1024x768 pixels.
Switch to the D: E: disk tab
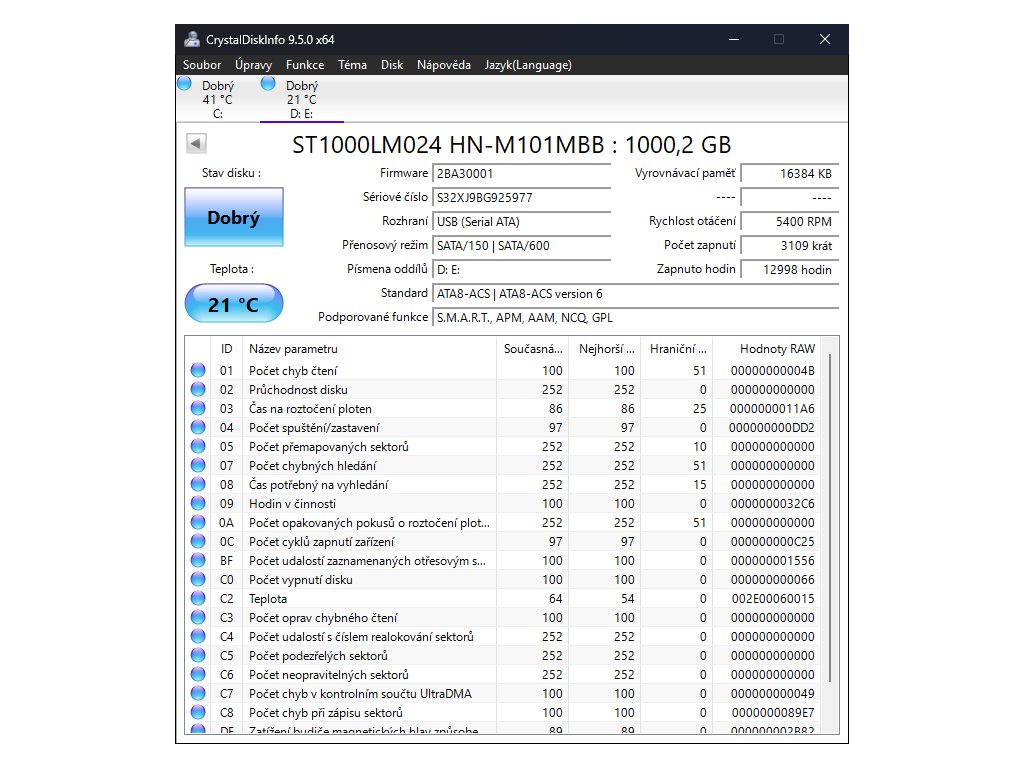pos(301,100)
